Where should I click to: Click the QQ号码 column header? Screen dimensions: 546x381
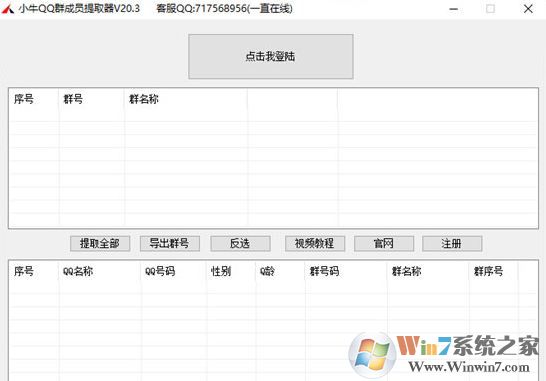(174, 271)
